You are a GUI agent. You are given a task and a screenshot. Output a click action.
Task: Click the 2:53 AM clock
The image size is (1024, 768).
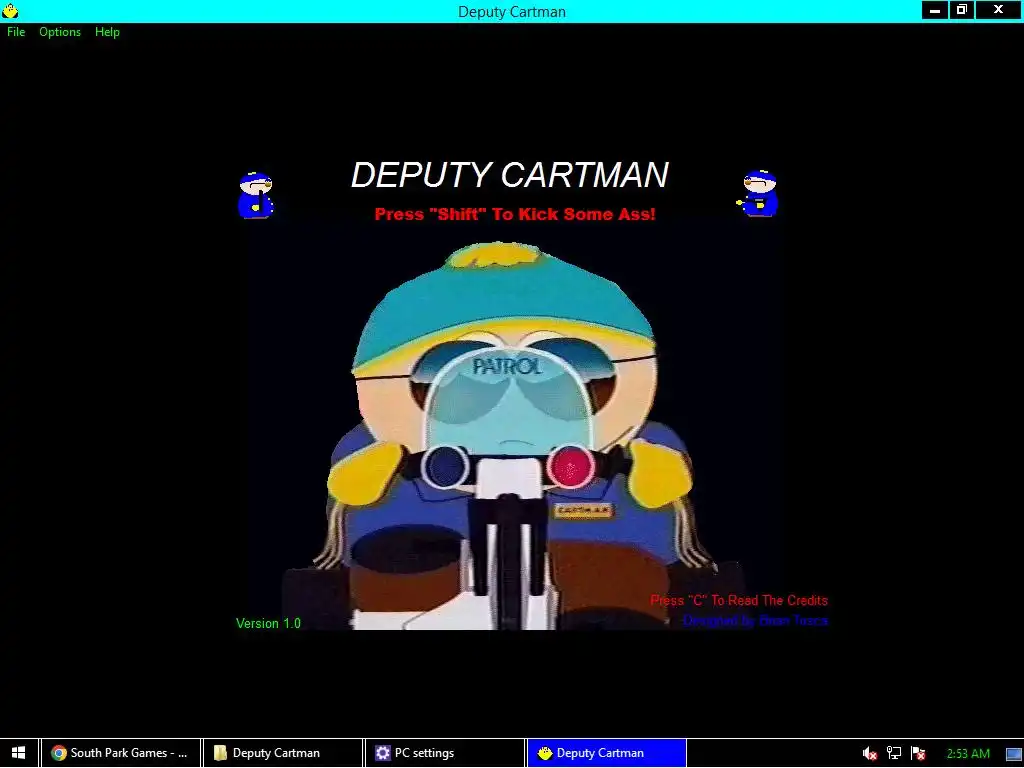coord(968,754)
